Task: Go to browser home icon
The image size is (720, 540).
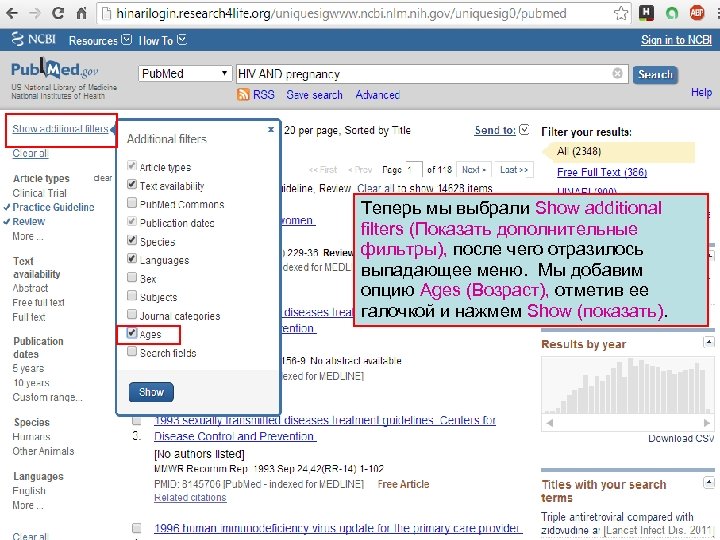Action: click(81, 13)
